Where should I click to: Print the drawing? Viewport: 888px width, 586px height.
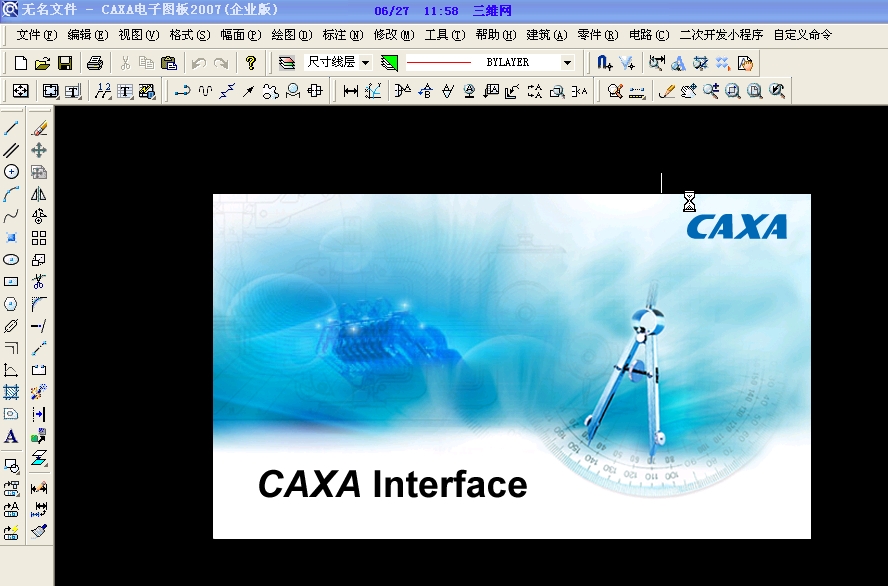click(x=95, y=63)
